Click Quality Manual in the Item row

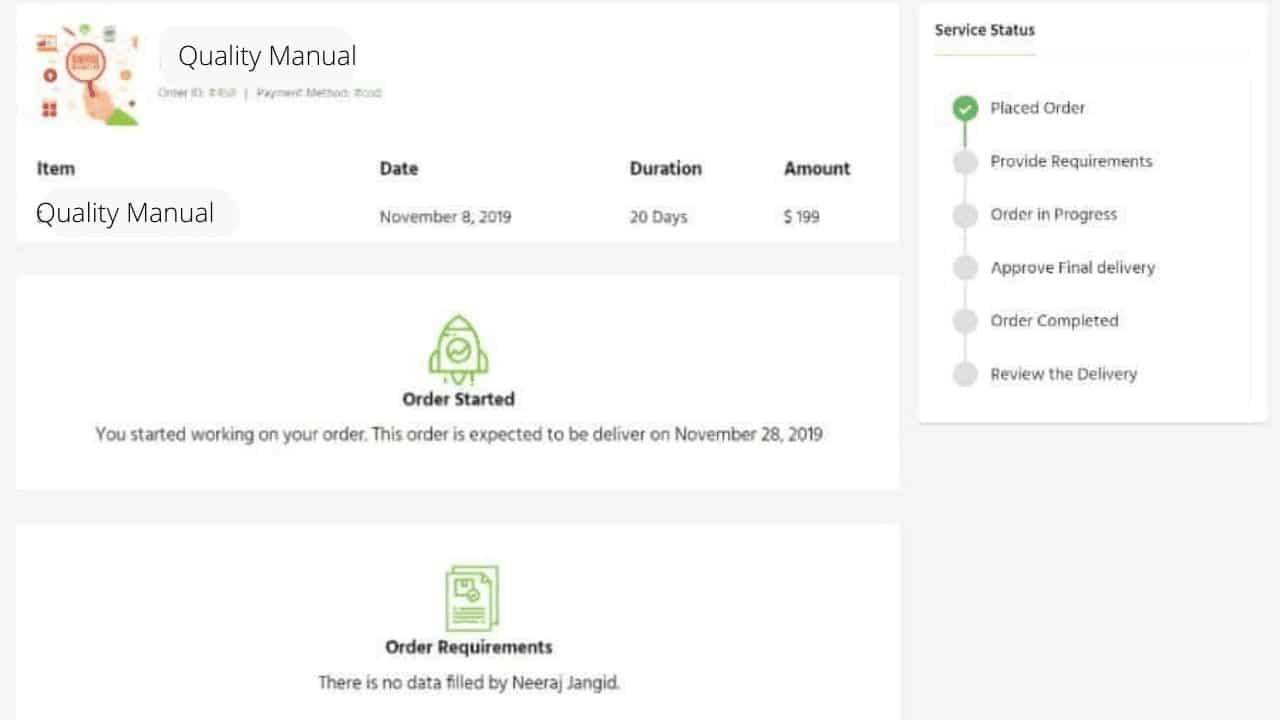(x=125, y=213)
